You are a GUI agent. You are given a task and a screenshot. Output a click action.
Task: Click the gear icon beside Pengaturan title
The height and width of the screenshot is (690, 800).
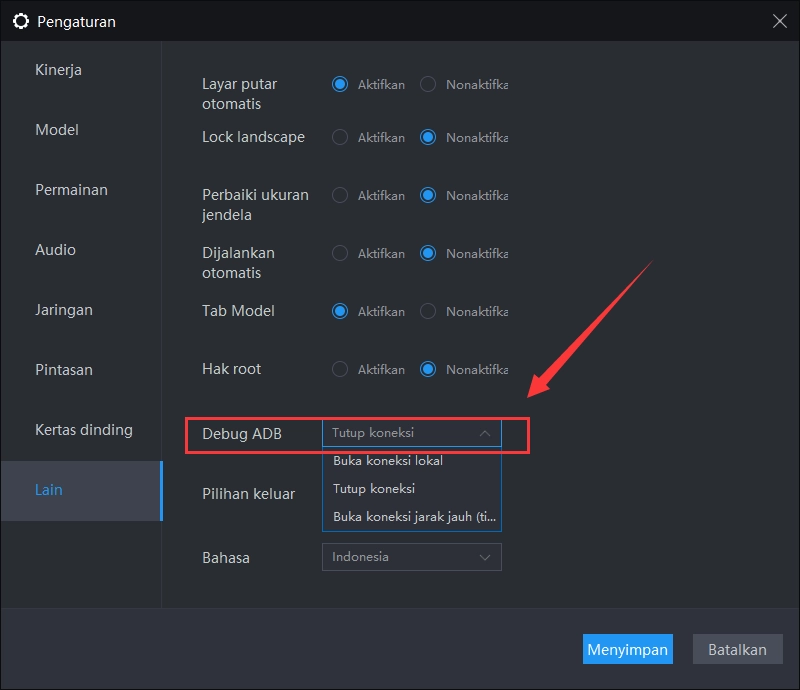point(21,20)
